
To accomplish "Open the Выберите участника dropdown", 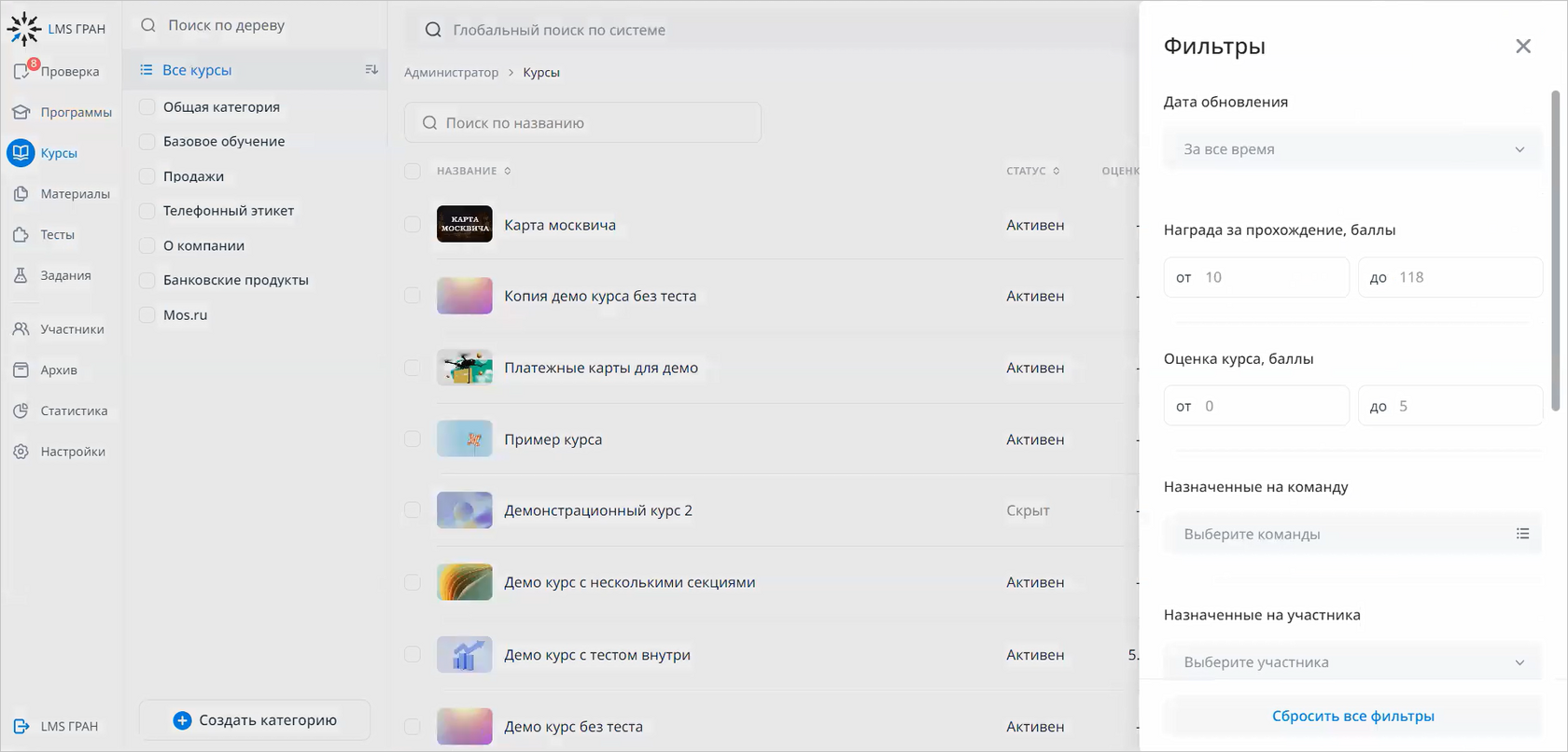I will tap(1352, 662).
